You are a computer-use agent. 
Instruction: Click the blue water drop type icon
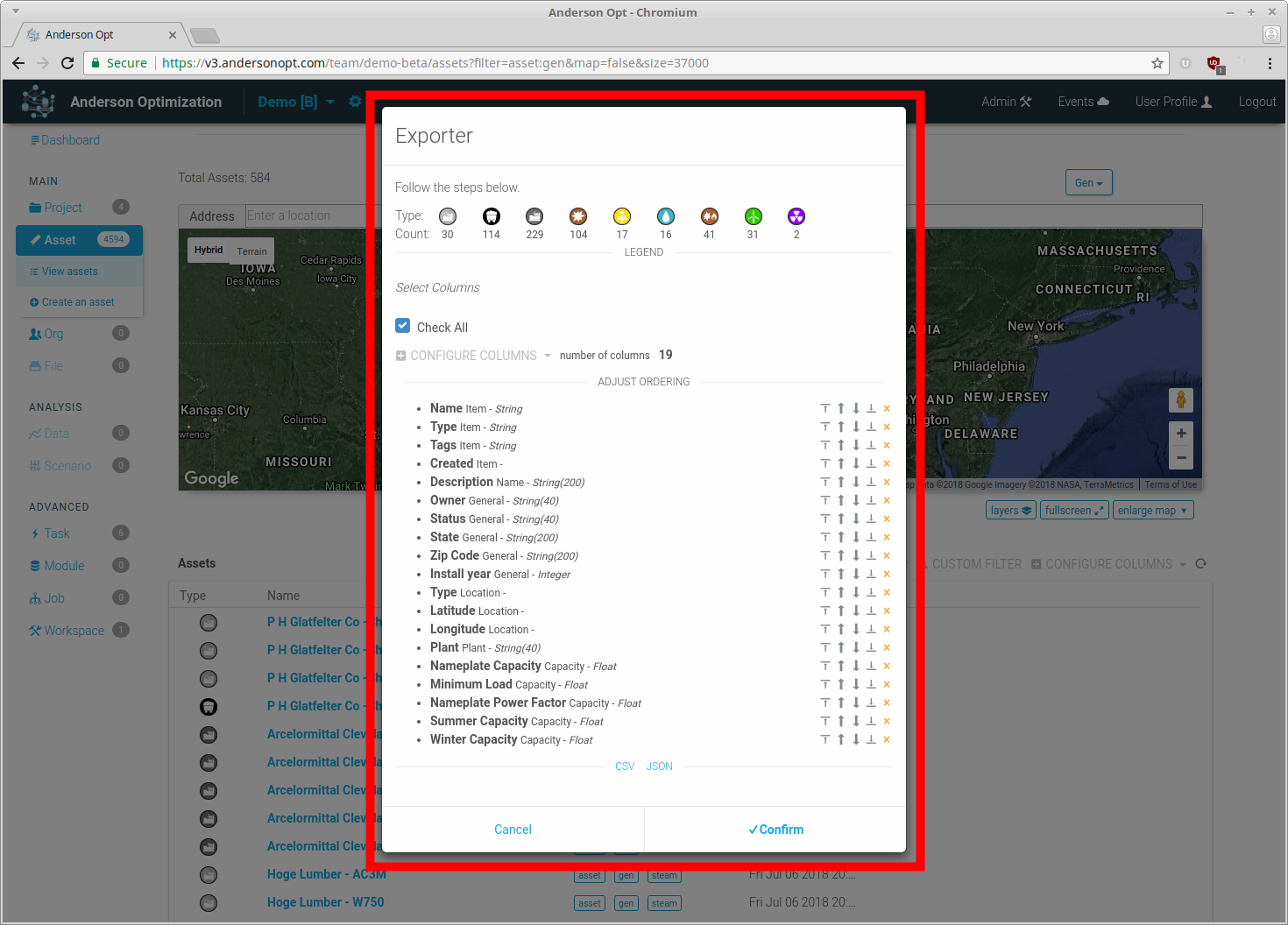coord(666,216)
